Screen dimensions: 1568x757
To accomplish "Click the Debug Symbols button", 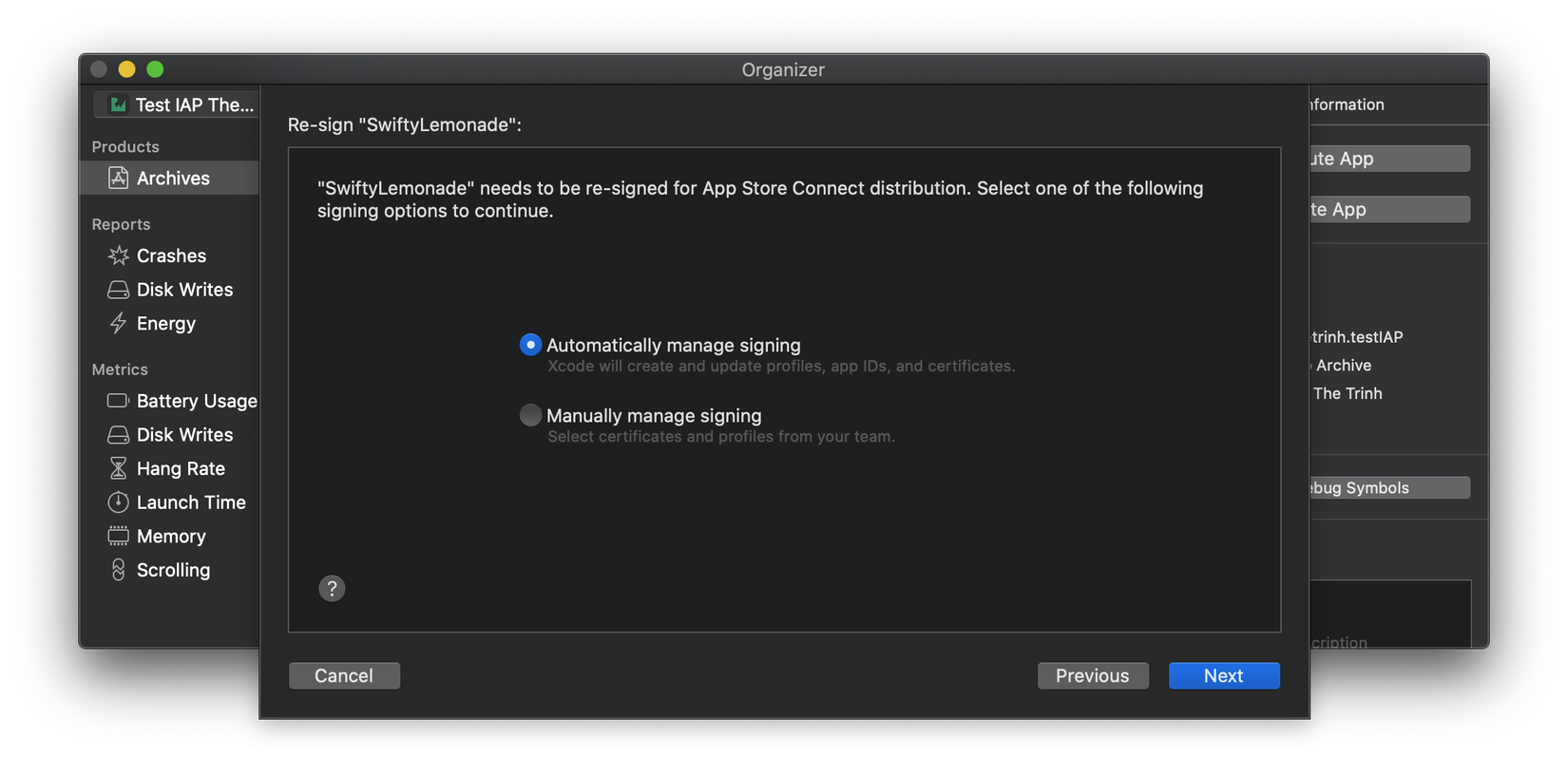I will pos(1389,487).
